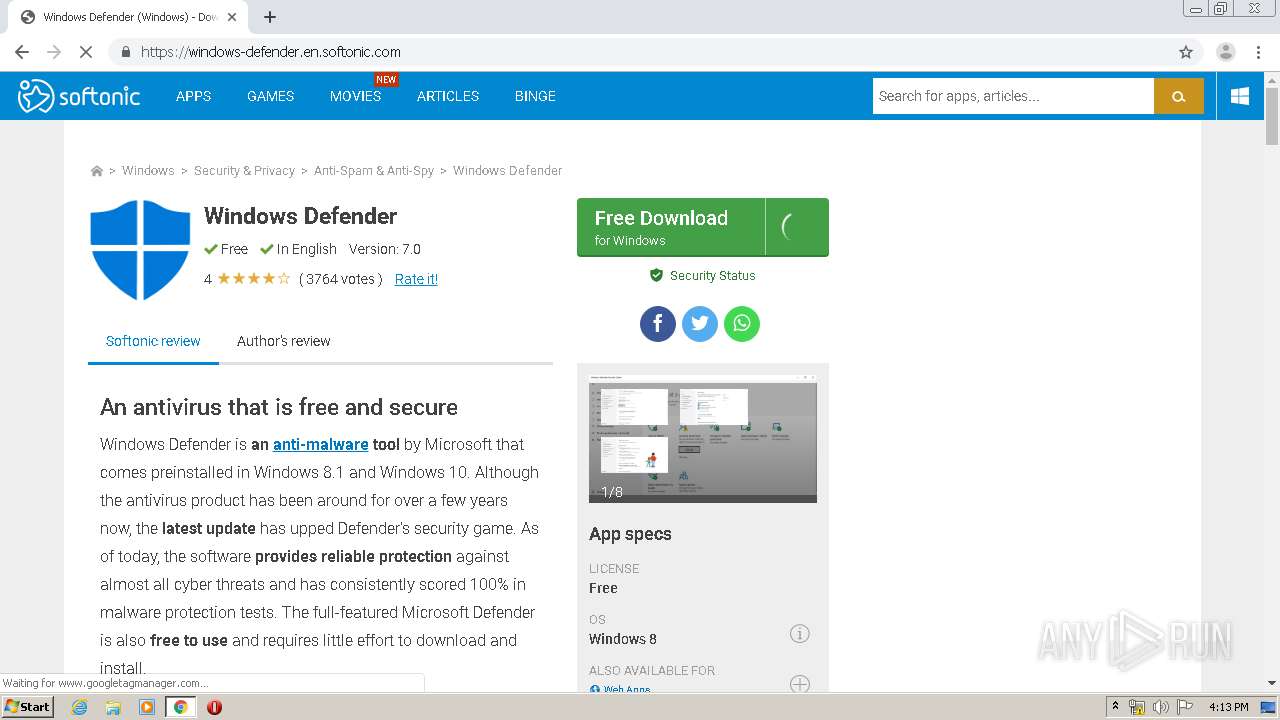The width and height of the screenshot is (1280, 720).
Task: Expand the Also Available For plus icon
Action: (x=799, y=684)
